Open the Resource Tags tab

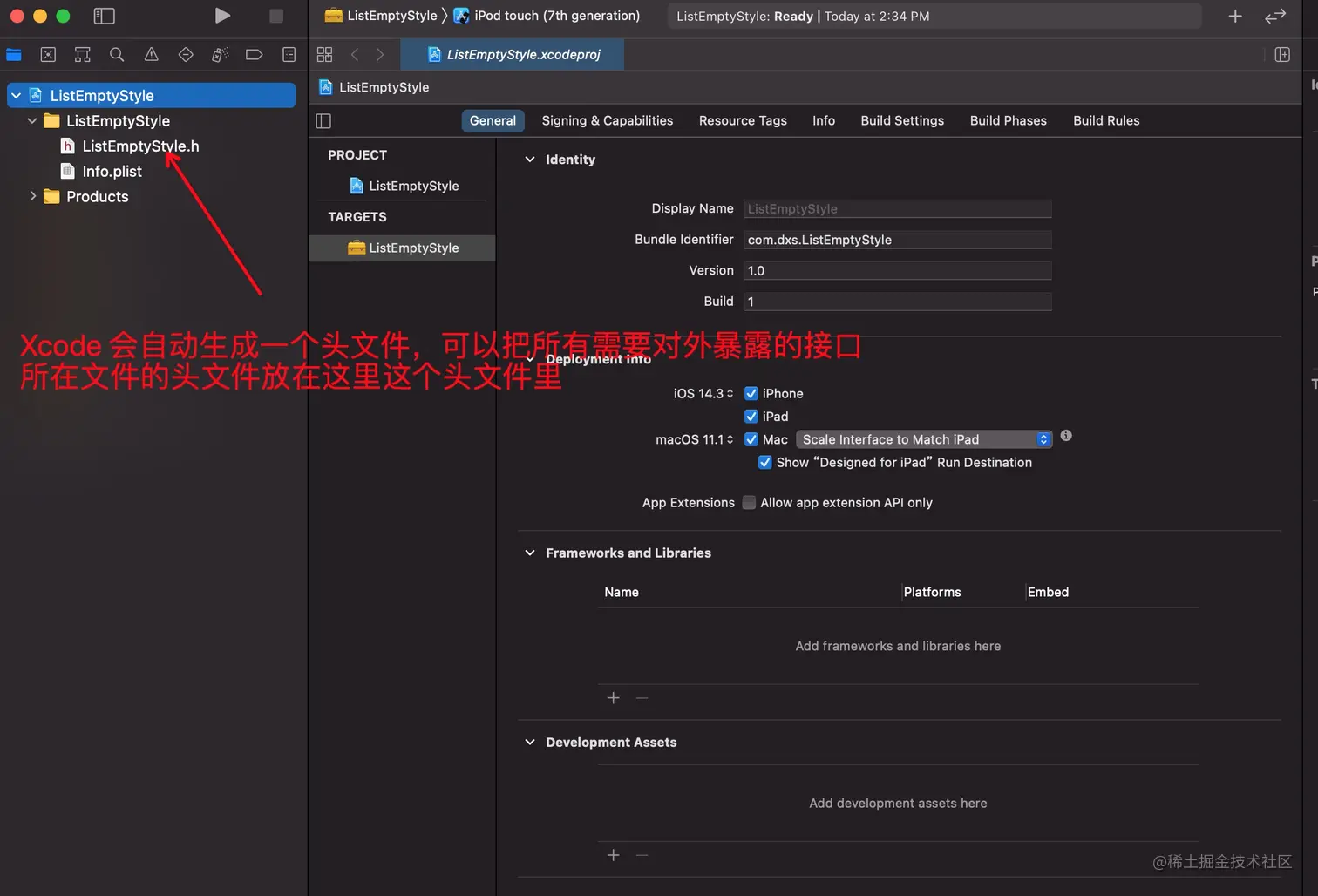tap(743, 121)
